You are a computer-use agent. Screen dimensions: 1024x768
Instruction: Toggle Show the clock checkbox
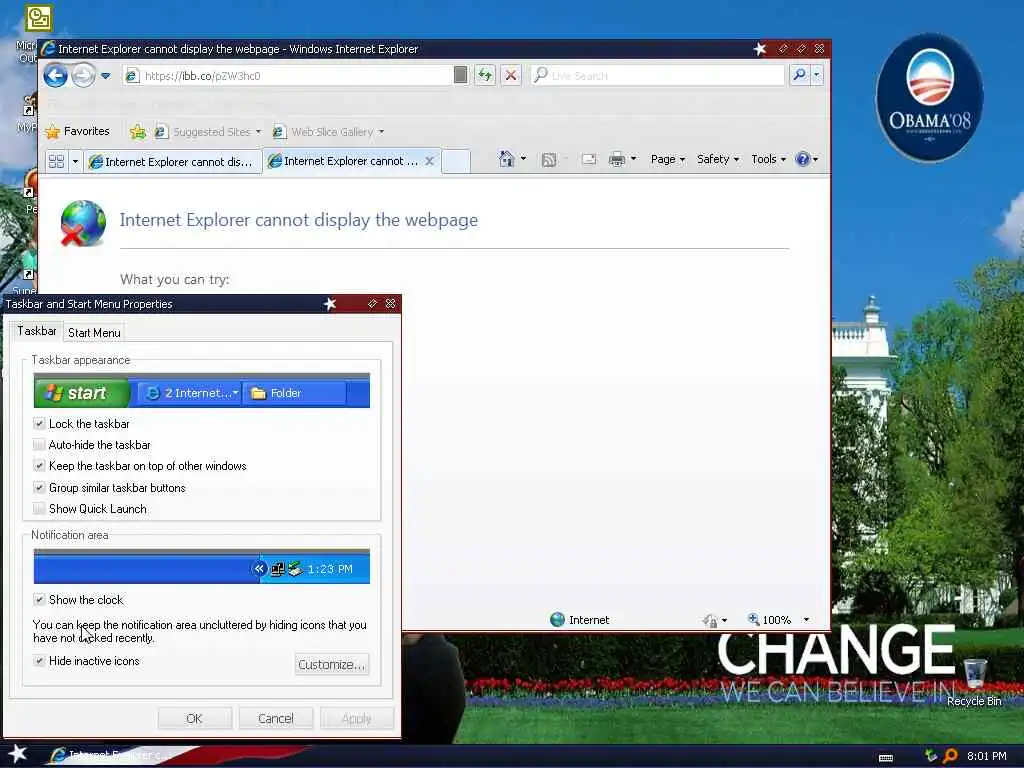[x=39, y=599]
